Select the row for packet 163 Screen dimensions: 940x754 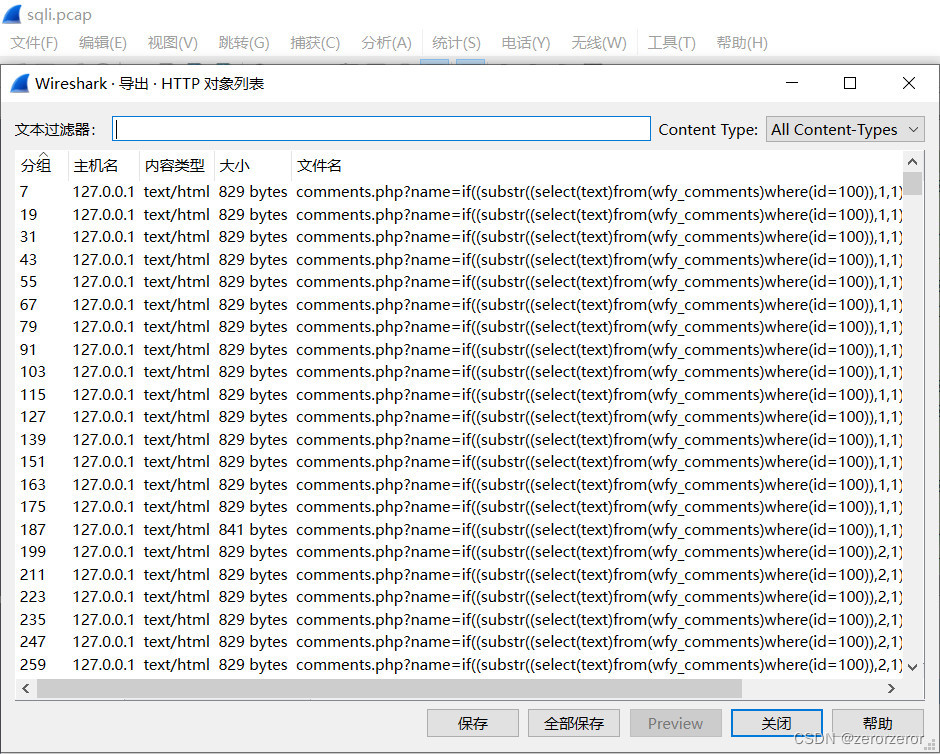459,484
